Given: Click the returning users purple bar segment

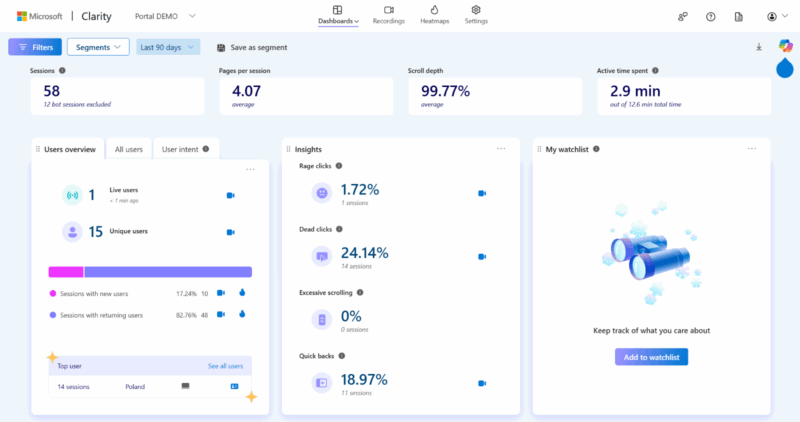Looking at the screenshot, I should (x=167, y=271).
